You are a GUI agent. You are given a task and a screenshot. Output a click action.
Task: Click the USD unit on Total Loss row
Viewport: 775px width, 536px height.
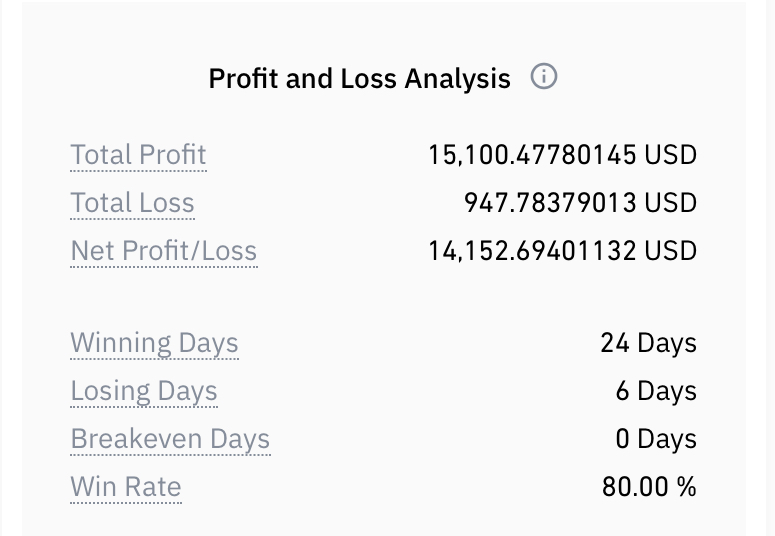click(x=671, y=203)
